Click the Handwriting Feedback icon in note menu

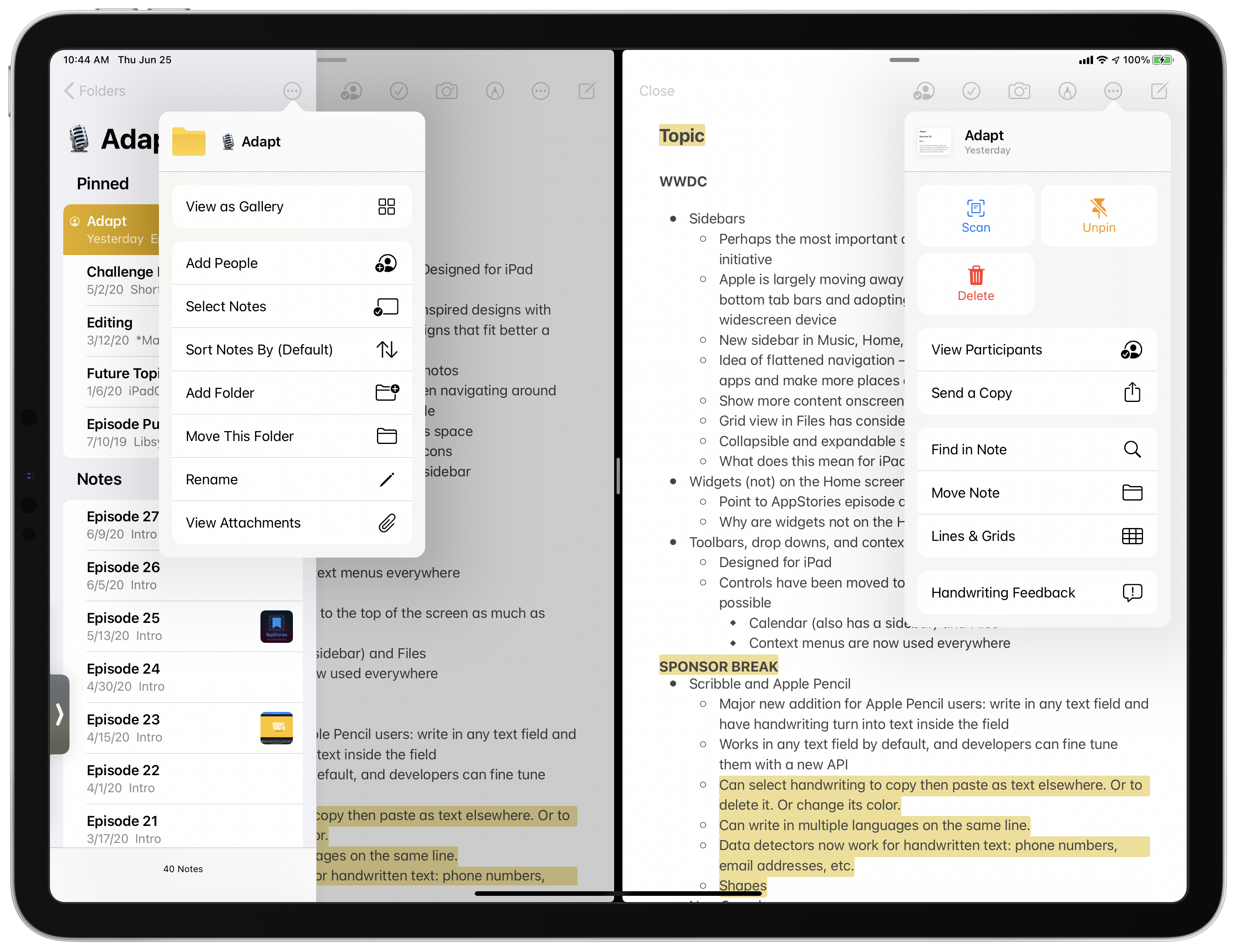[x=1131, y=593]
